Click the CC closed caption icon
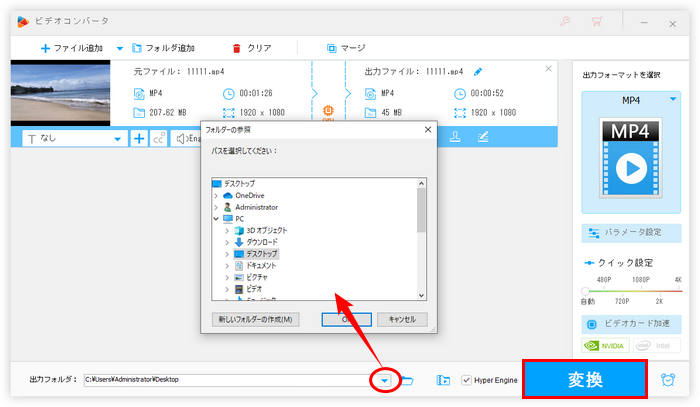This screenshot has width=700, height=407. click(159, 139)
